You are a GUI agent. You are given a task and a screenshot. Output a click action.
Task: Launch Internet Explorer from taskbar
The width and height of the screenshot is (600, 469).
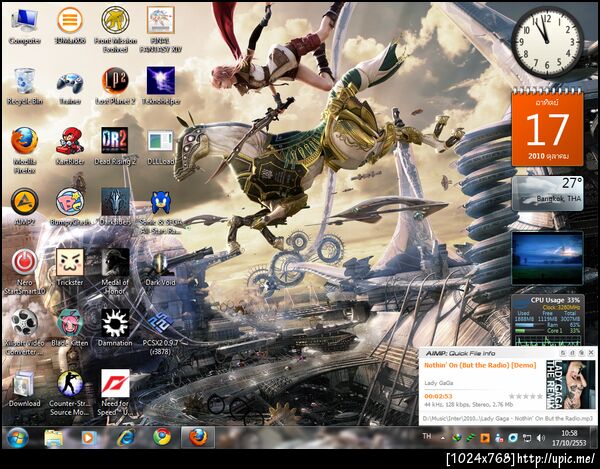pos(126,437)
